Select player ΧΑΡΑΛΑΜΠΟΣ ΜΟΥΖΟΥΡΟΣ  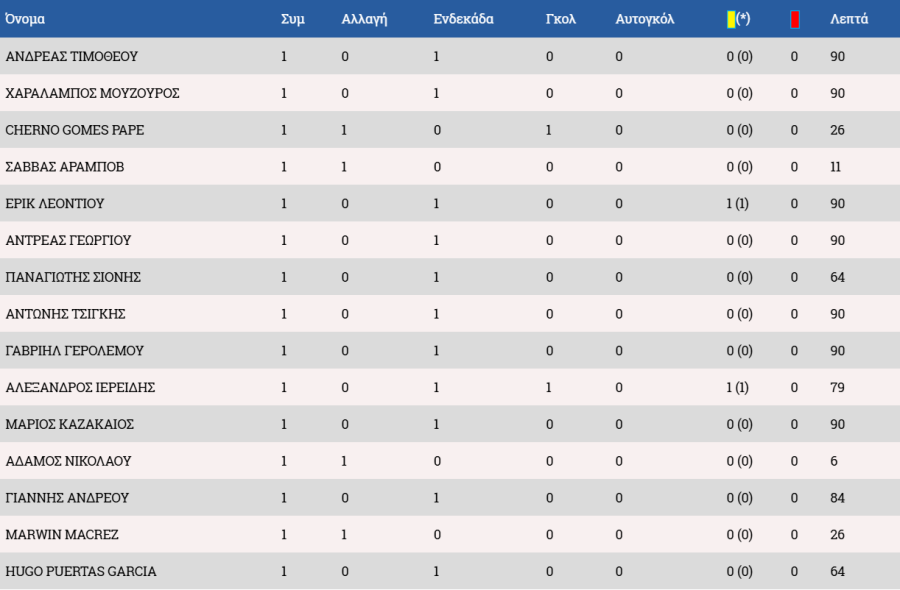coord(92,93)
